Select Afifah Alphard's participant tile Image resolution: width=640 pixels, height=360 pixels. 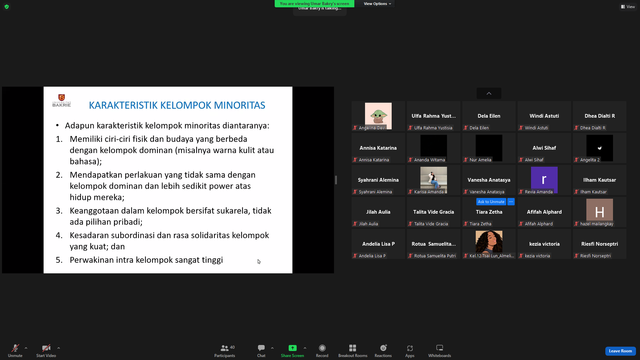click(544, 212)
